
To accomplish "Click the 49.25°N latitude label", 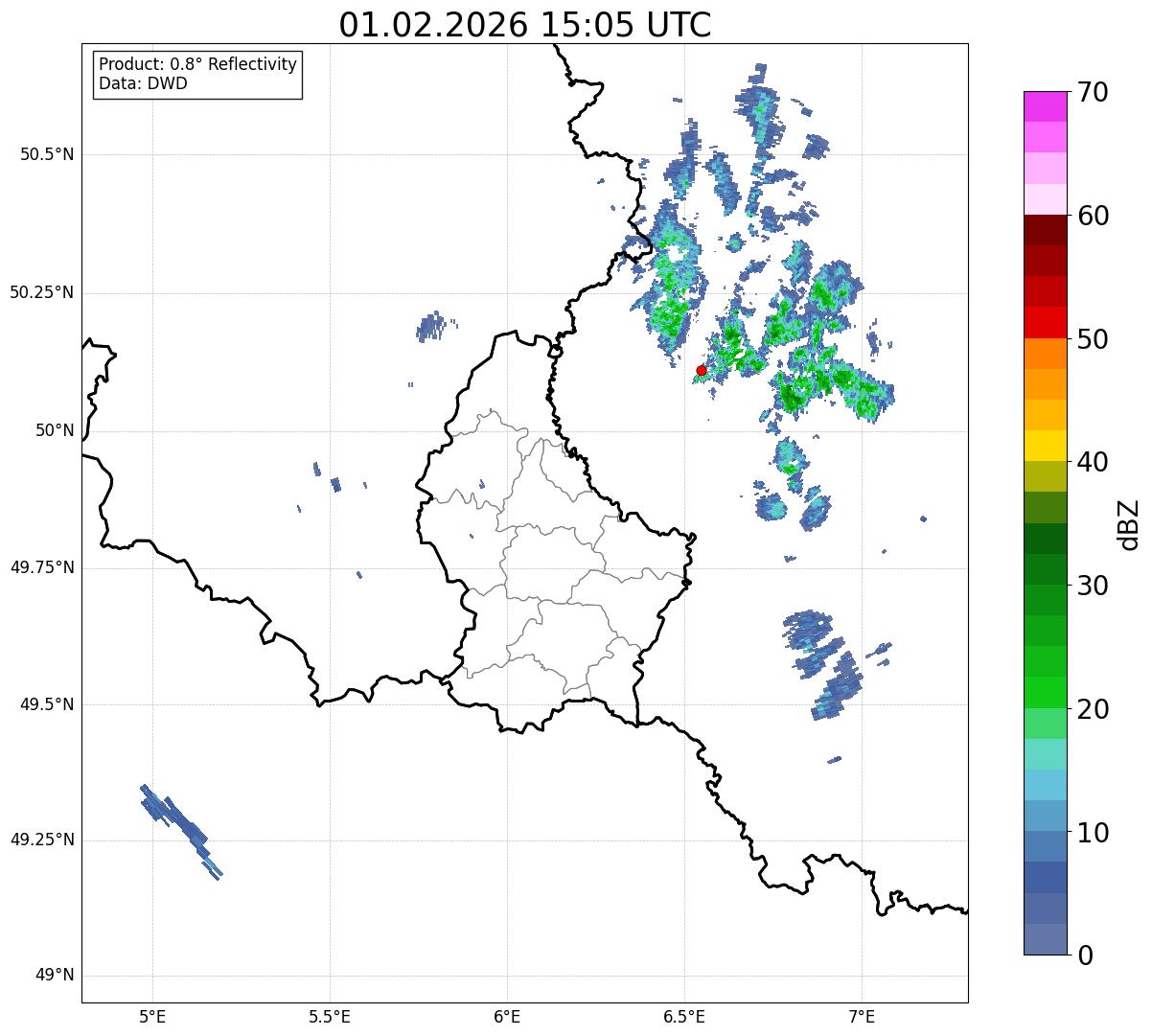I will click(x=42, y=840).
